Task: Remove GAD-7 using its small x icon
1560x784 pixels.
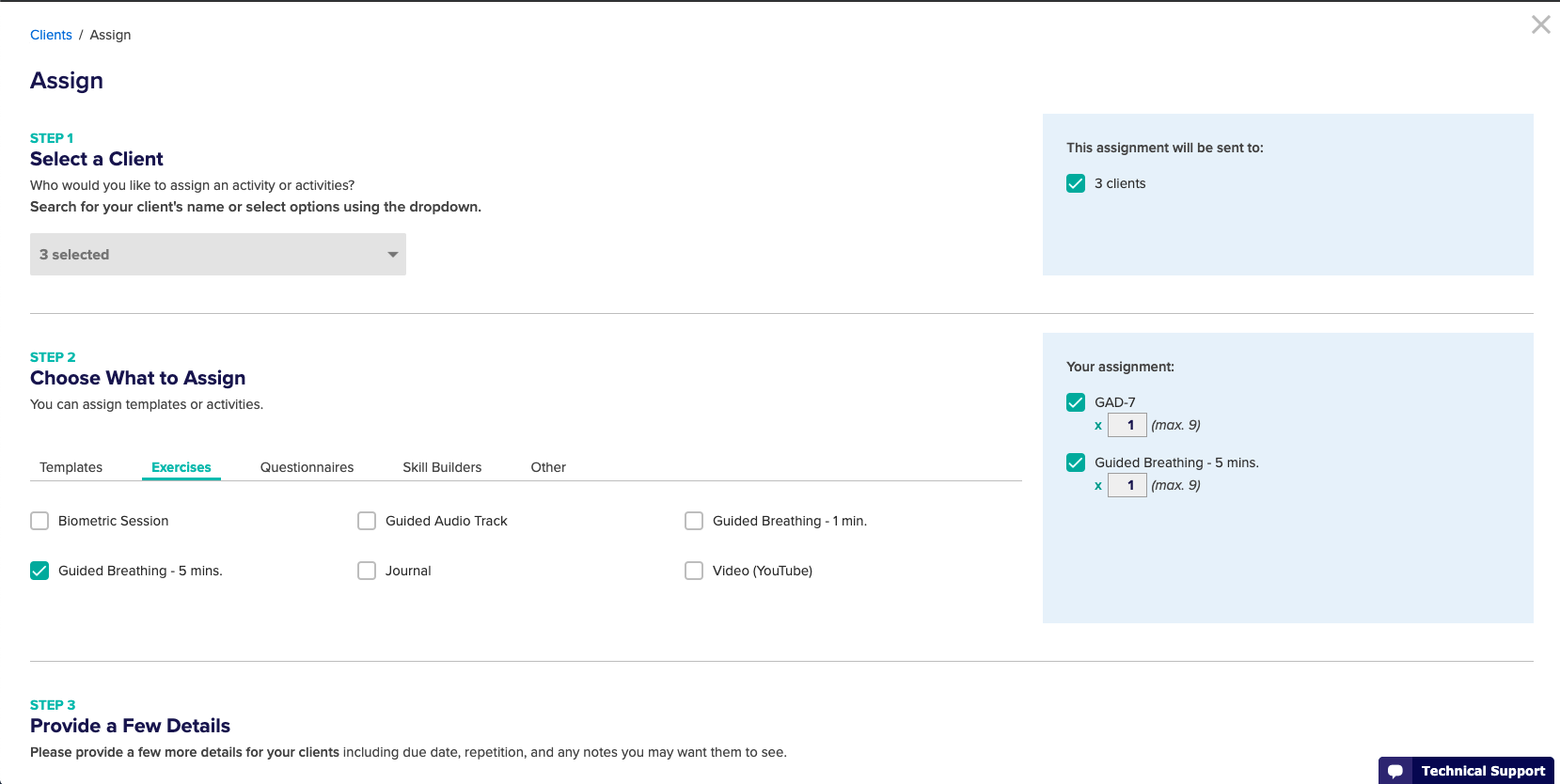Action: click(1098, 426)
